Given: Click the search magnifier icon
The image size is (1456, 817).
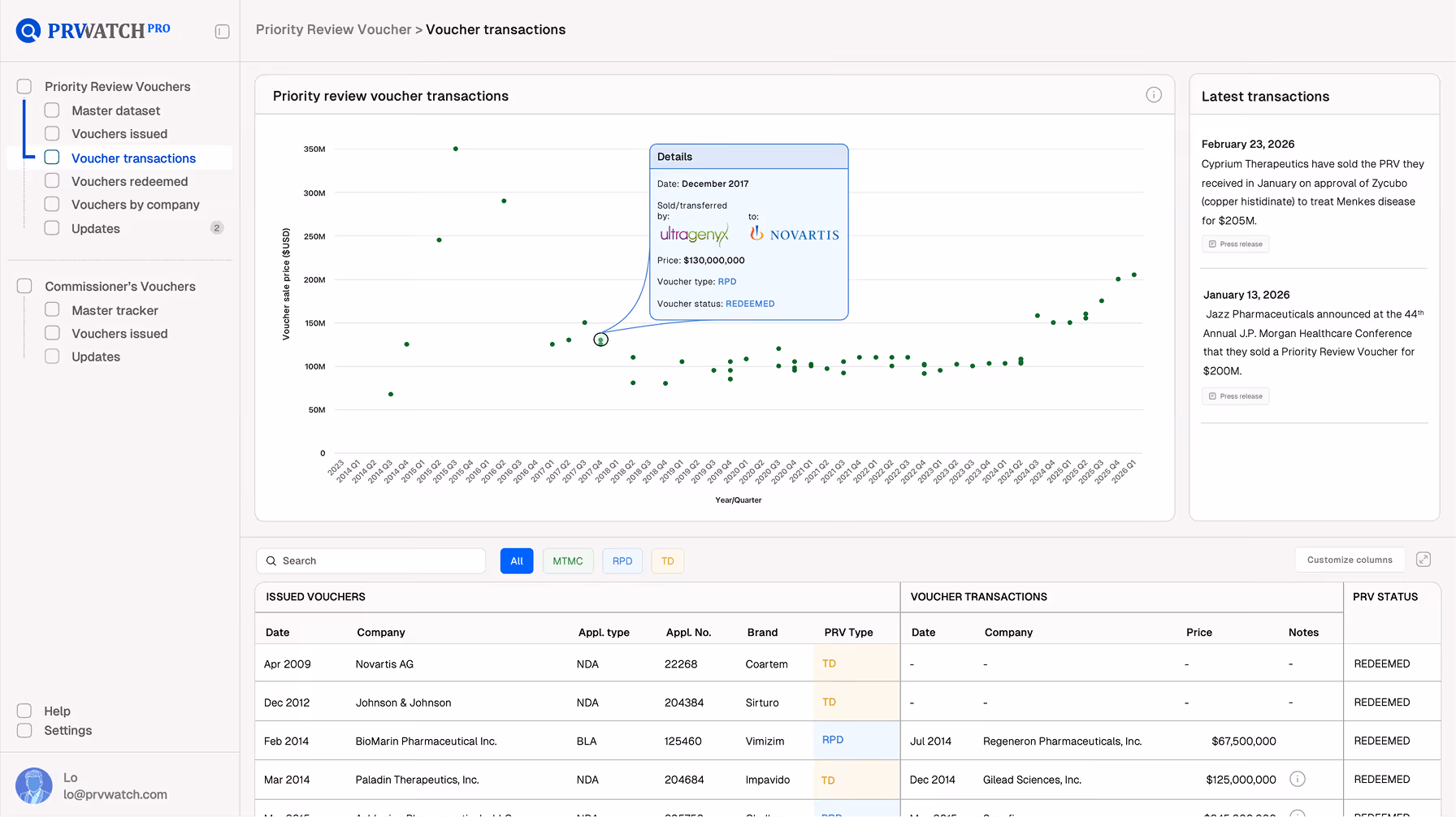Looking at the screenshot, I should click(271, 561).
